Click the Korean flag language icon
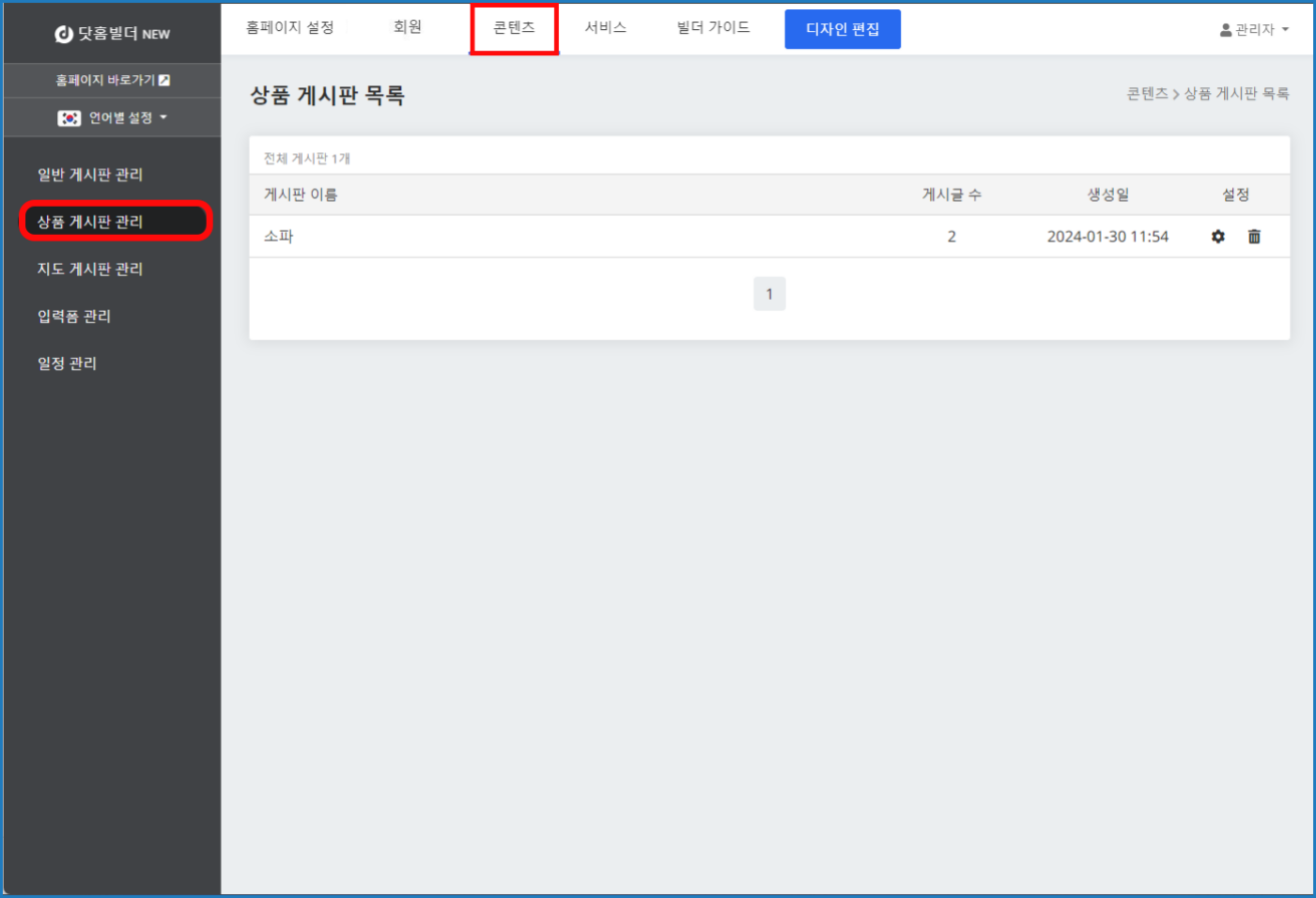The width and height of the screenshot is (1316, 898). click(x=69, y=118)
